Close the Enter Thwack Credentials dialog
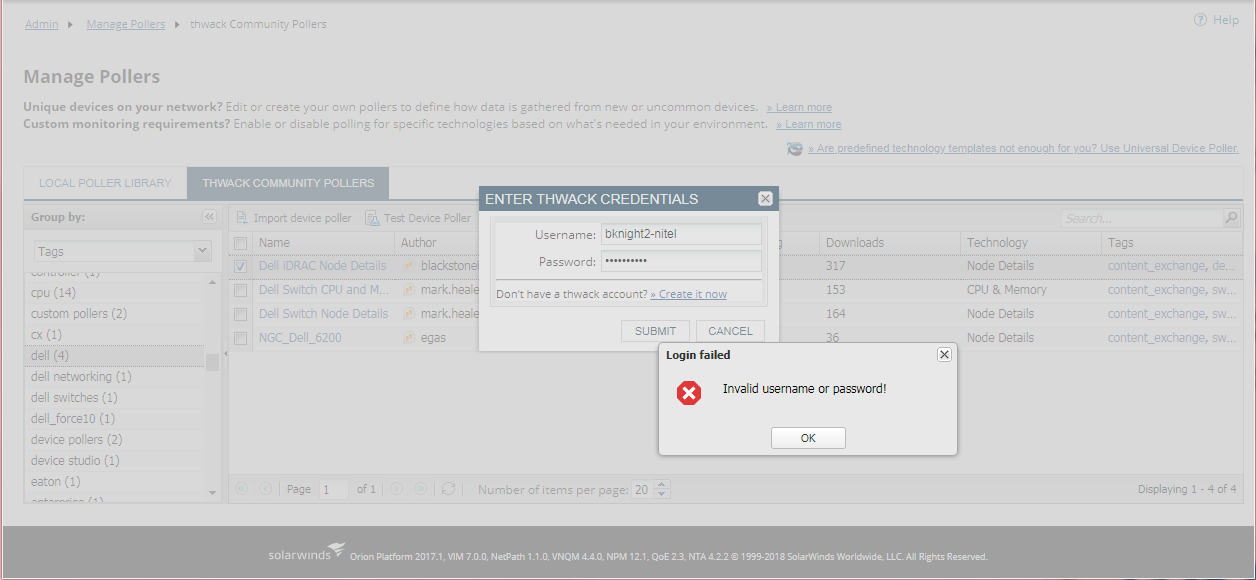 (765, 199)
